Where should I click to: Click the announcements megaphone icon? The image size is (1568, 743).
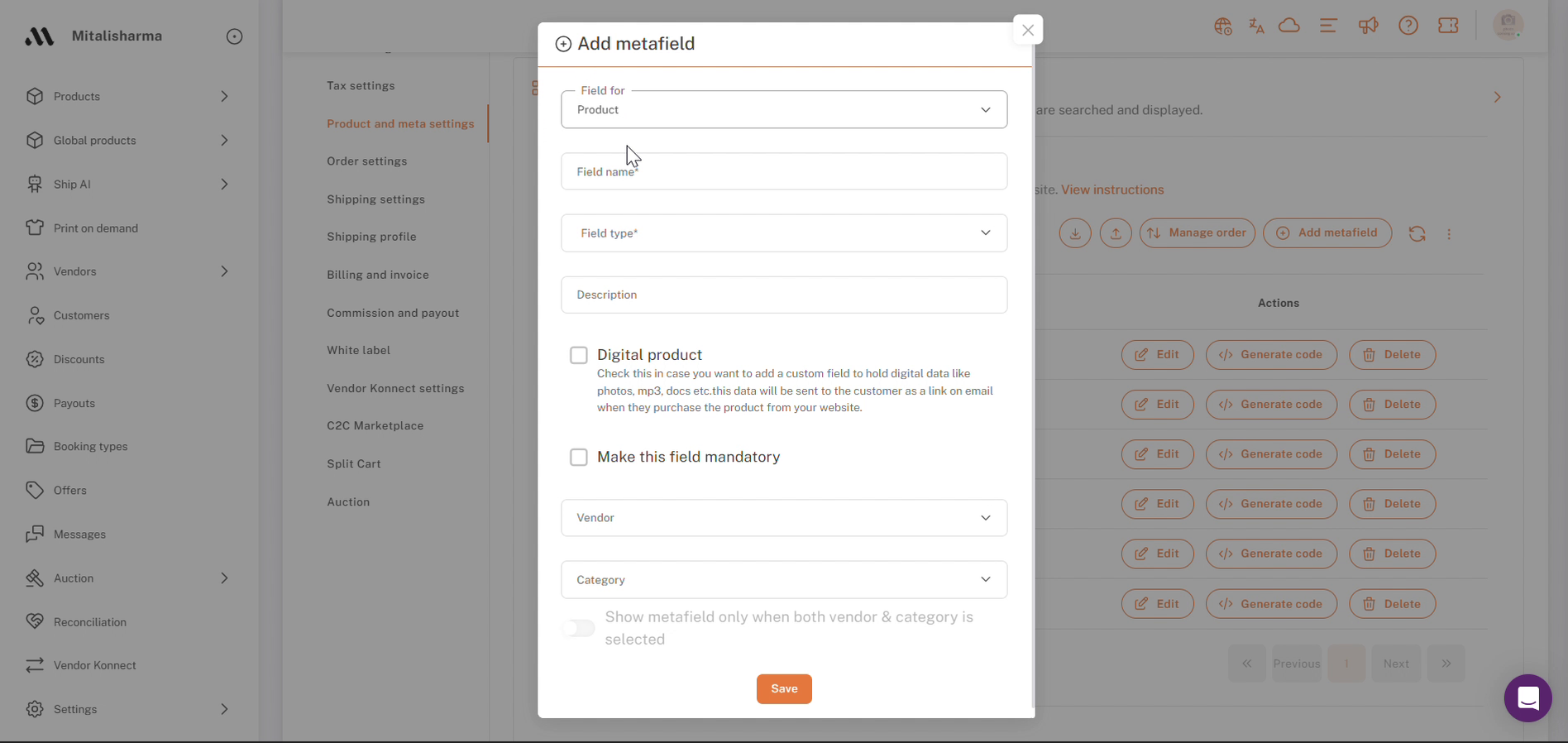click(1369, 26)
